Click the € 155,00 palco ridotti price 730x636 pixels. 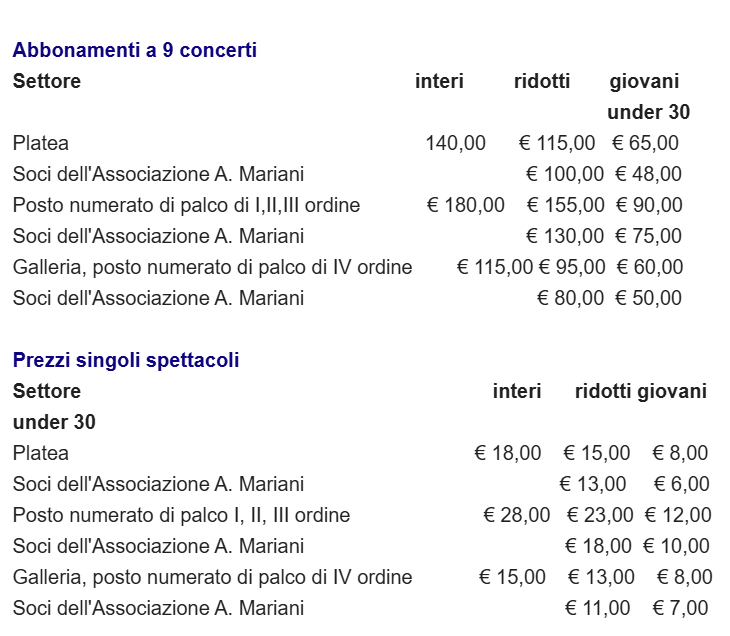coord(566,205)
